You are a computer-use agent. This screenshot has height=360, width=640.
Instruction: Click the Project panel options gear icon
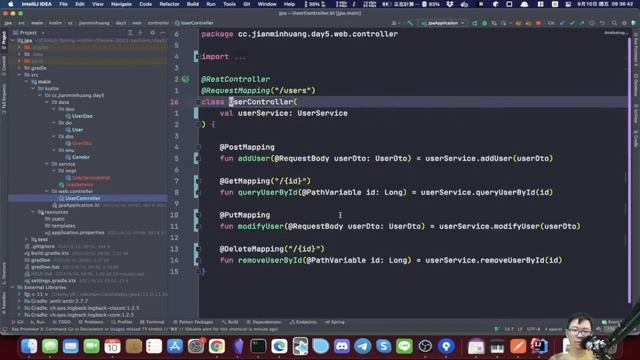pos(152,33)
